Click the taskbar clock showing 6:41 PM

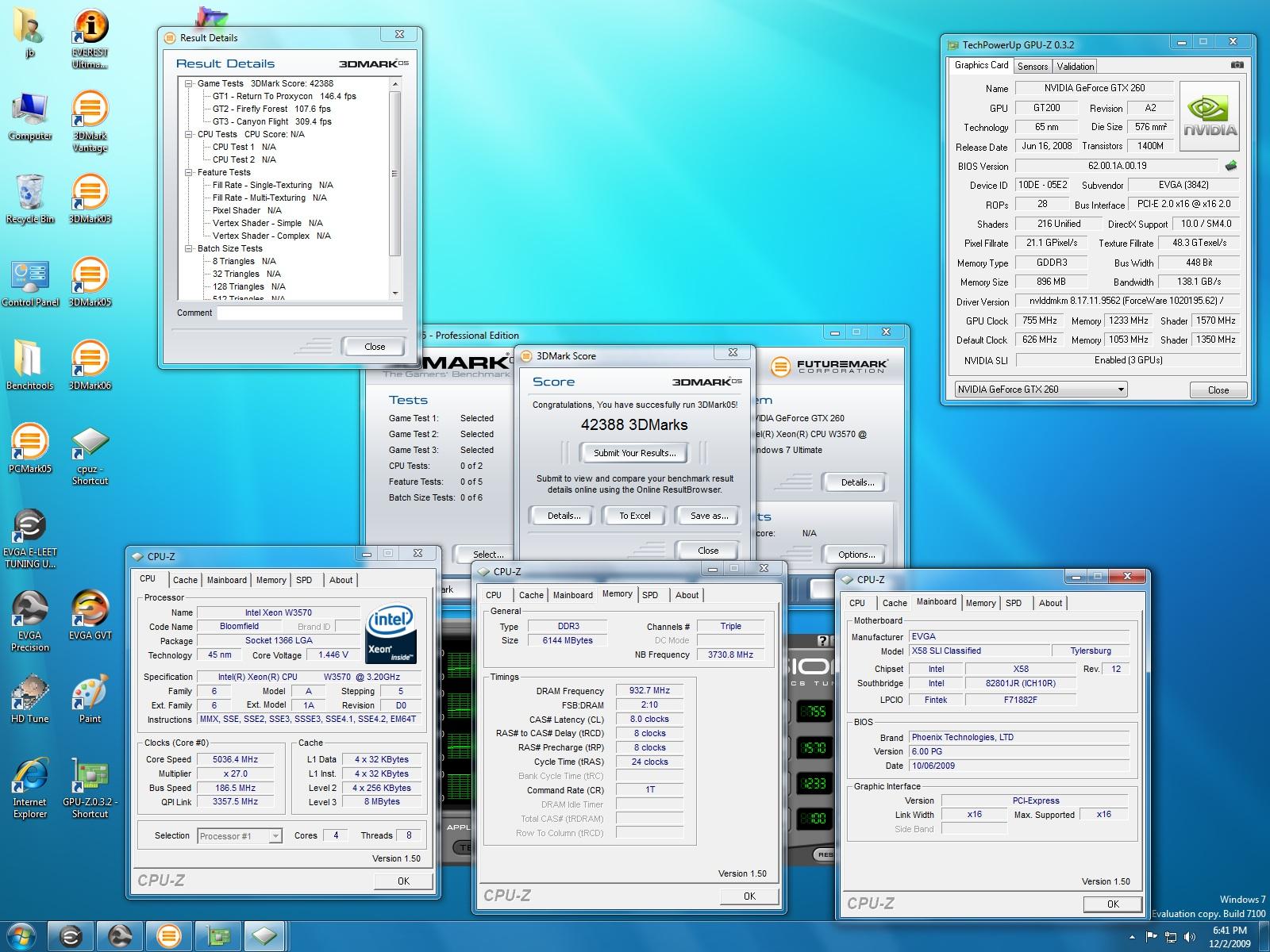[1230, 937]
